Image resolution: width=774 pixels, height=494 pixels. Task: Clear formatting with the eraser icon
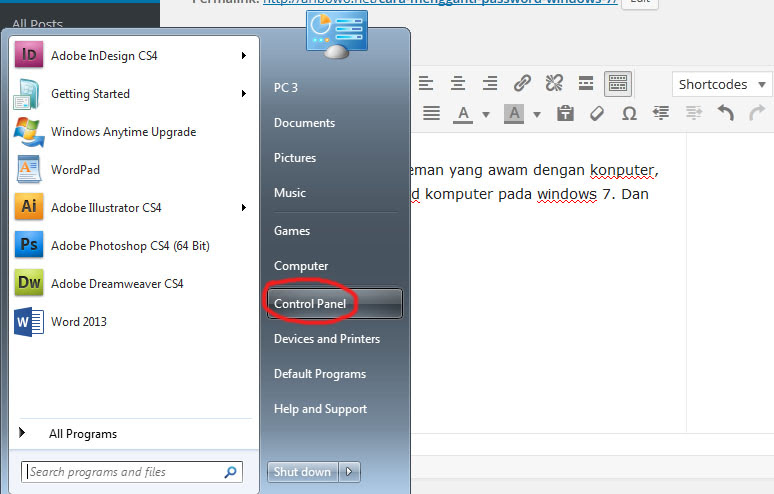coord(597,114)
